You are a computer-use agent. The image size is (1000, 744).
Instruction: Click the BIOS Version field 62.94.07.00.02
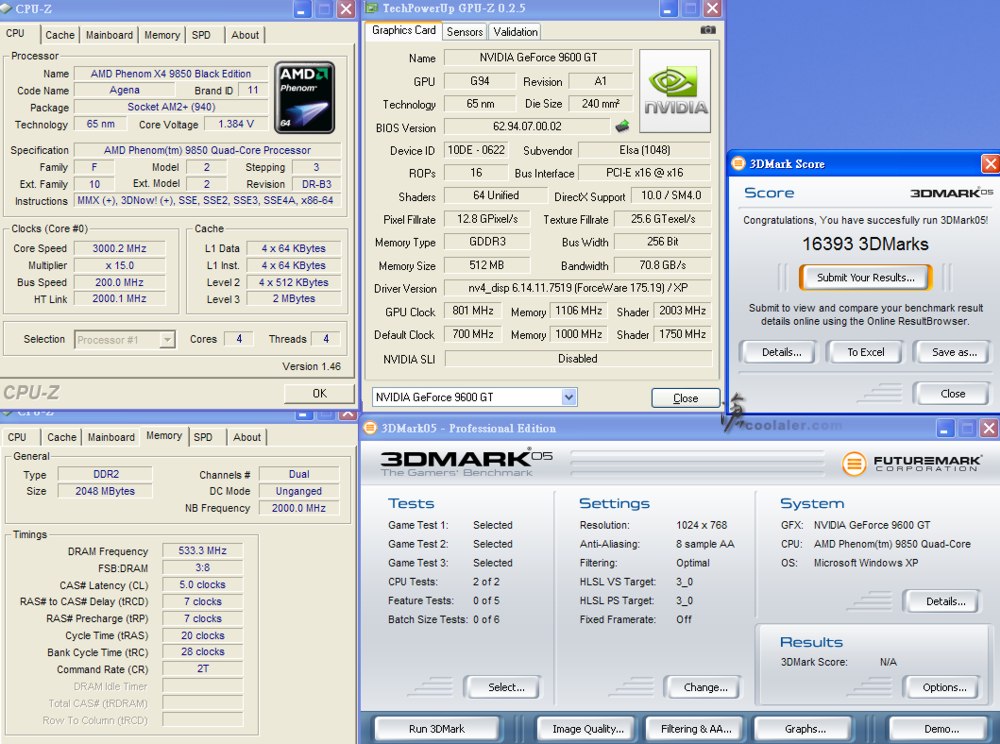tap(527, 126)
